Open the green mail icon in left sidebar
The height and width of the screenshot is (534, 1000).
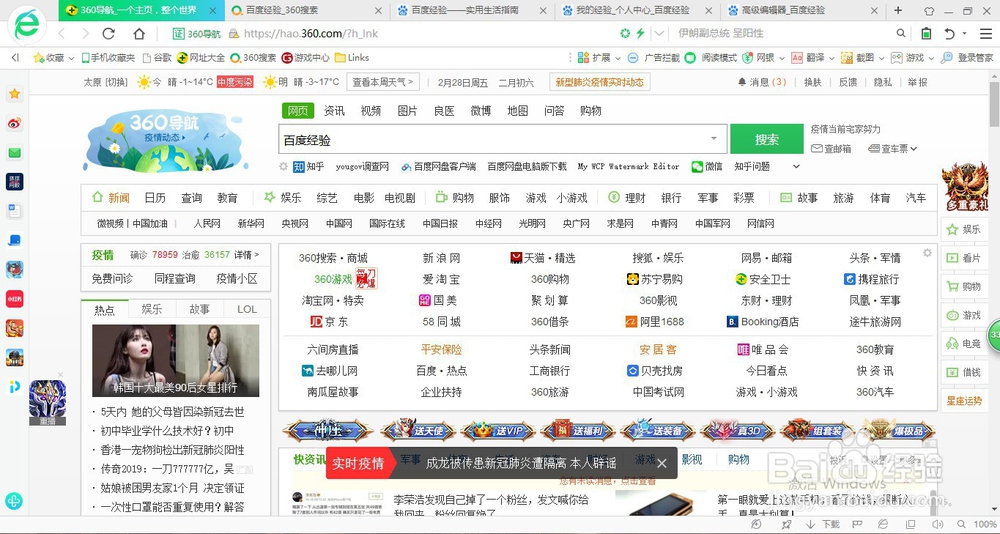tap(14, 153)
